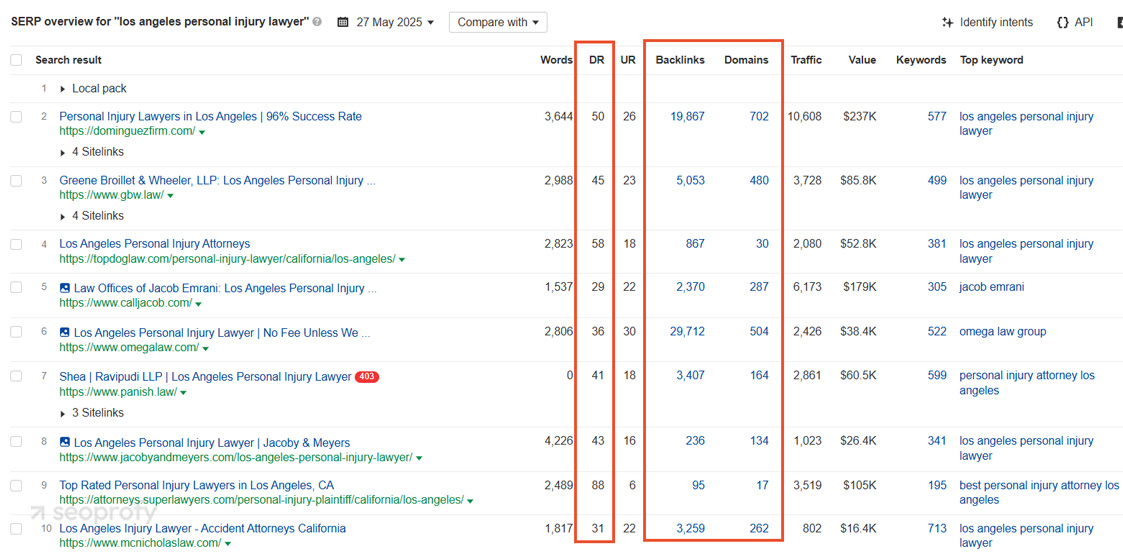The width and height of the screenshot is (1123, 555).
Task: Open the dominguezfirm.com URL dropdown arrow
Action: point(203,132)
